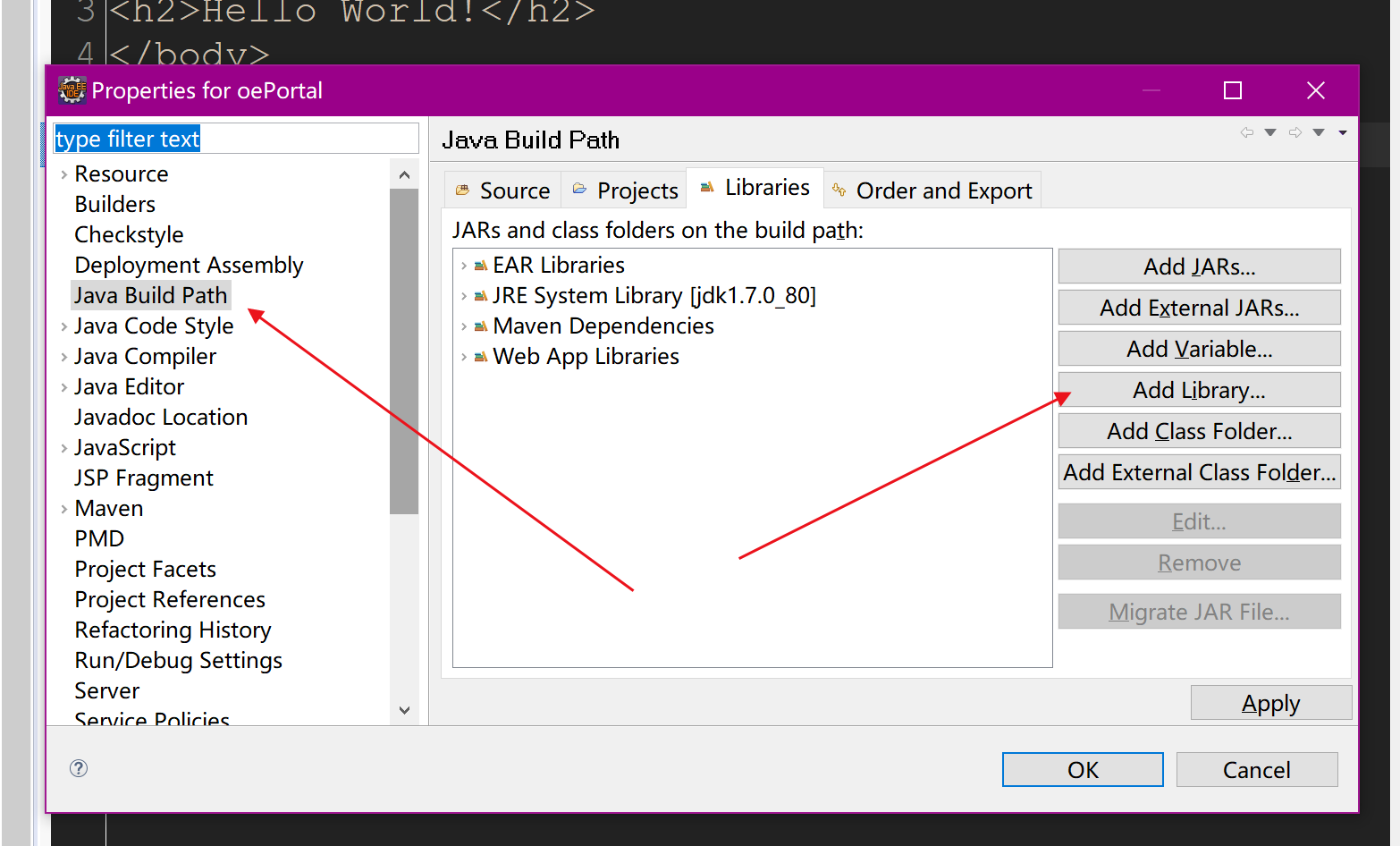The width and height of the screenshot is (1400, 846).
Task: Click the Add Library... button
Action: pyautogui.click(x=1199, y=390)
